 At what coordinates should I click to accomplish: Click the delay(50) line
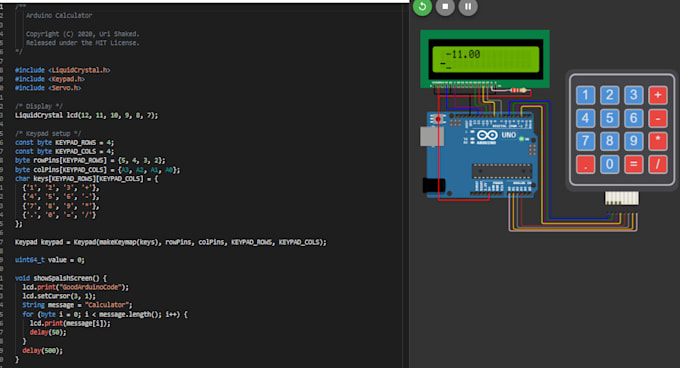(x=48, y=332)
